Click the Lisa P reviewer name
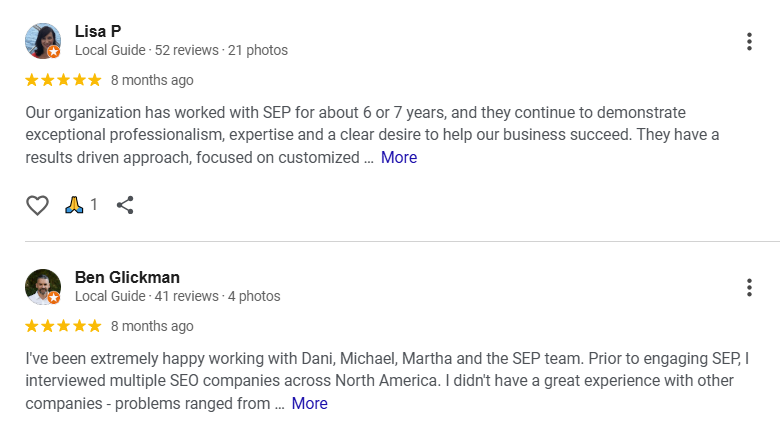The height and width of the screenshot is (423, 780). [x=98, y=31]
